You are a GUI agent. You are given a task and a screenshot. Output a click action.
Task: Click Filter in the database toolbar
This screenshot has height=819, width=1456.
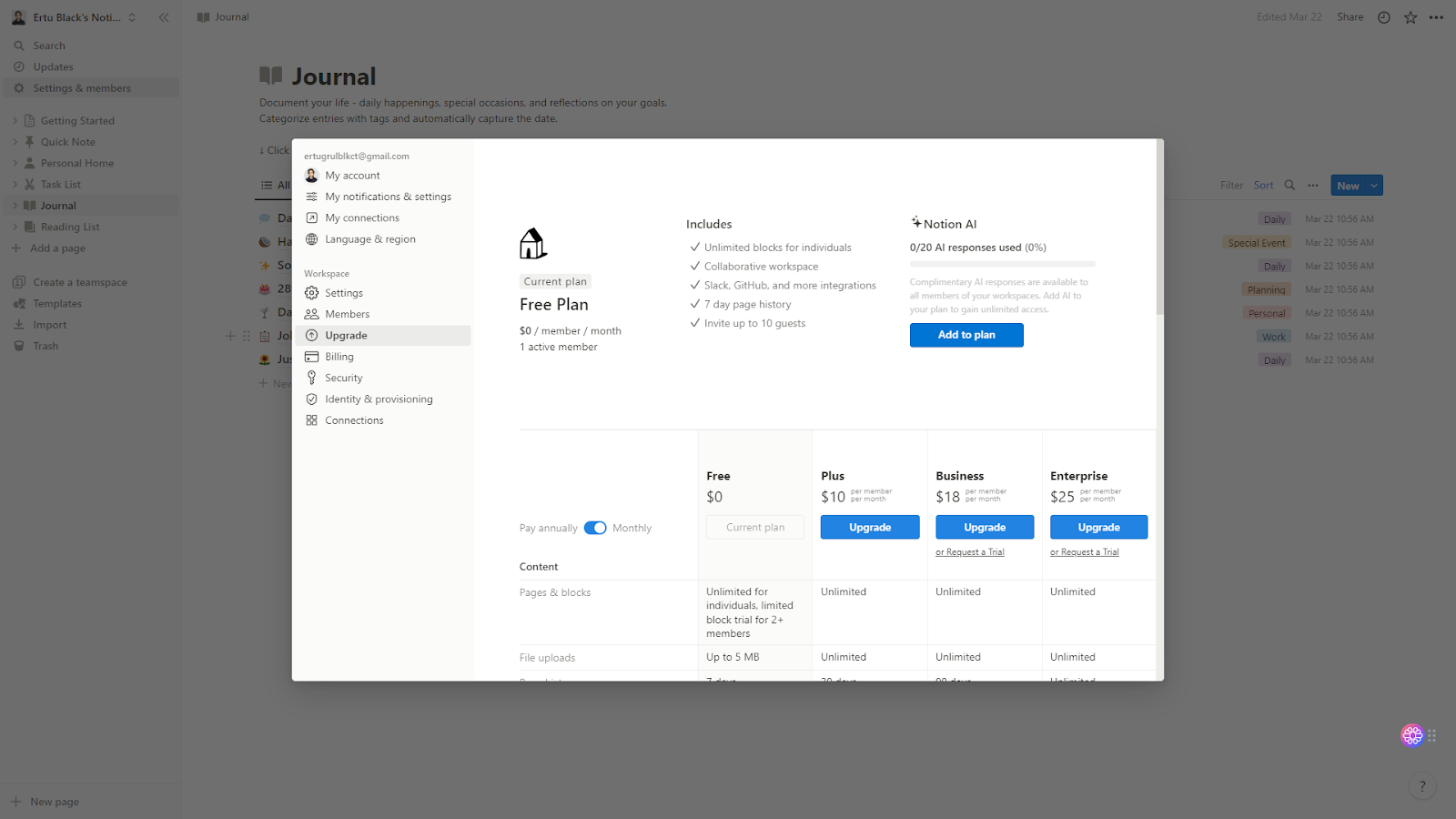[1231, 186]
